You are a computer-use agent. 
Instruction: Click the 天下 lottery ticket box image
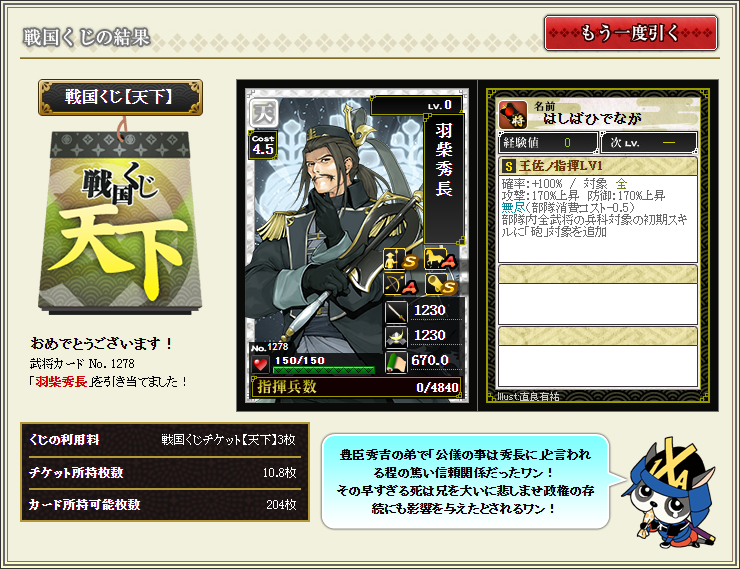tap(120, 222)
